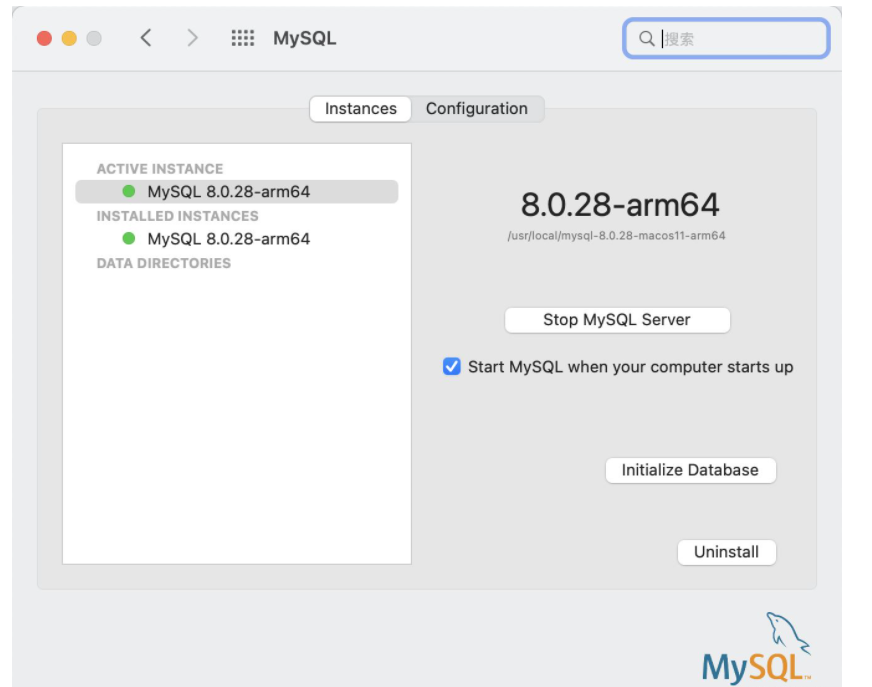This screenshot has width=872, height=687.
Task: Click the magnifying glass search icon
Action: tap(646, 38)
